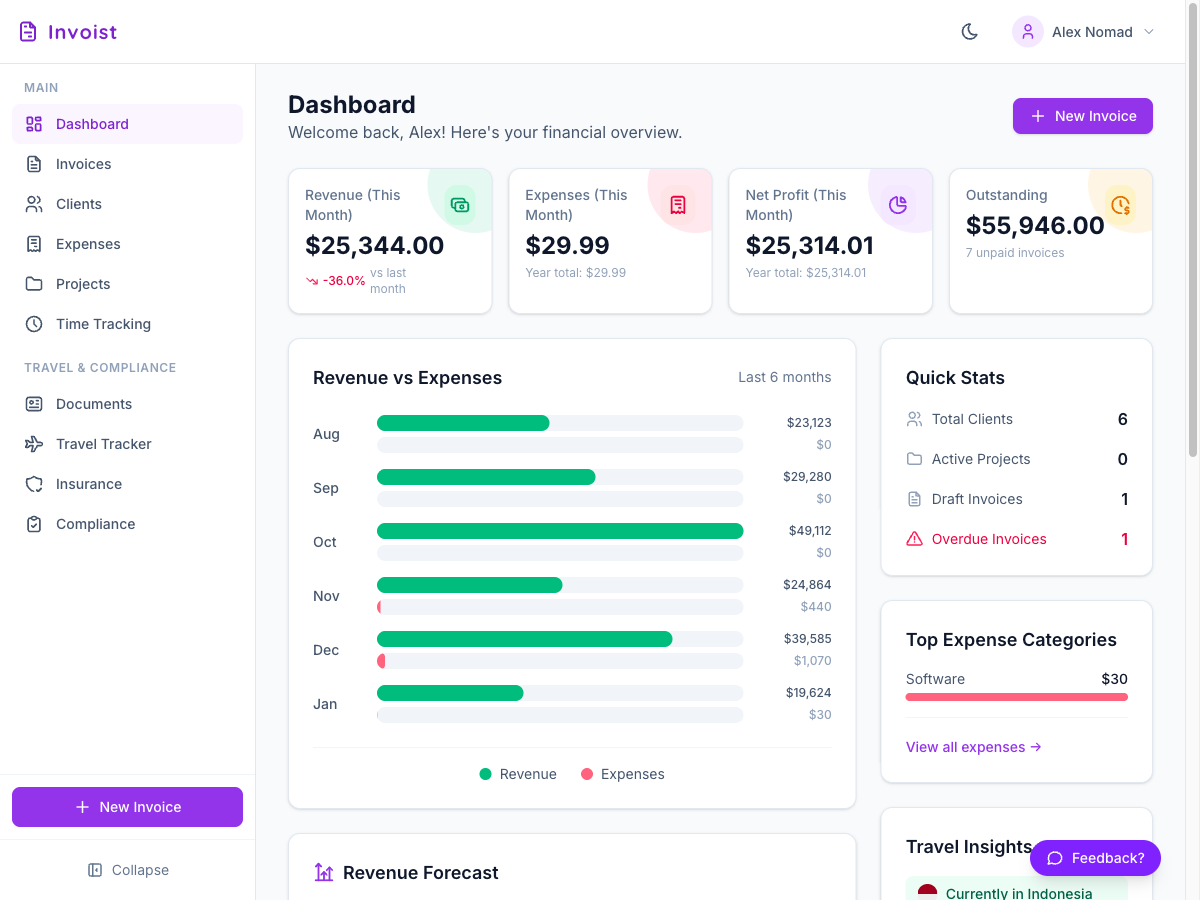The height and width of the screenshot is (900, 1200).
Task: Open the Feedback chat button
Action: click(1095, 858)
